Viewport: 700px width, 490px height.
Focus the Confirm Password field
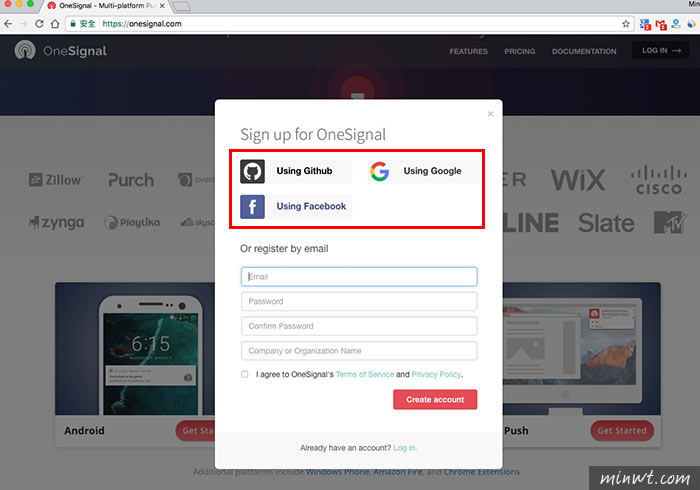359,326
